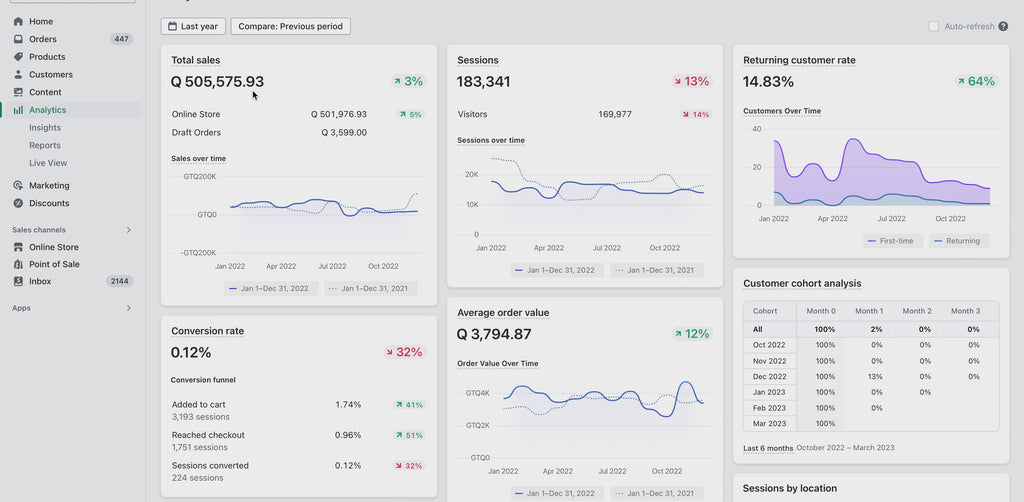The image size is (1024, 502).
Task: Expand the Apps section chevron
Action: coord(129,308)
